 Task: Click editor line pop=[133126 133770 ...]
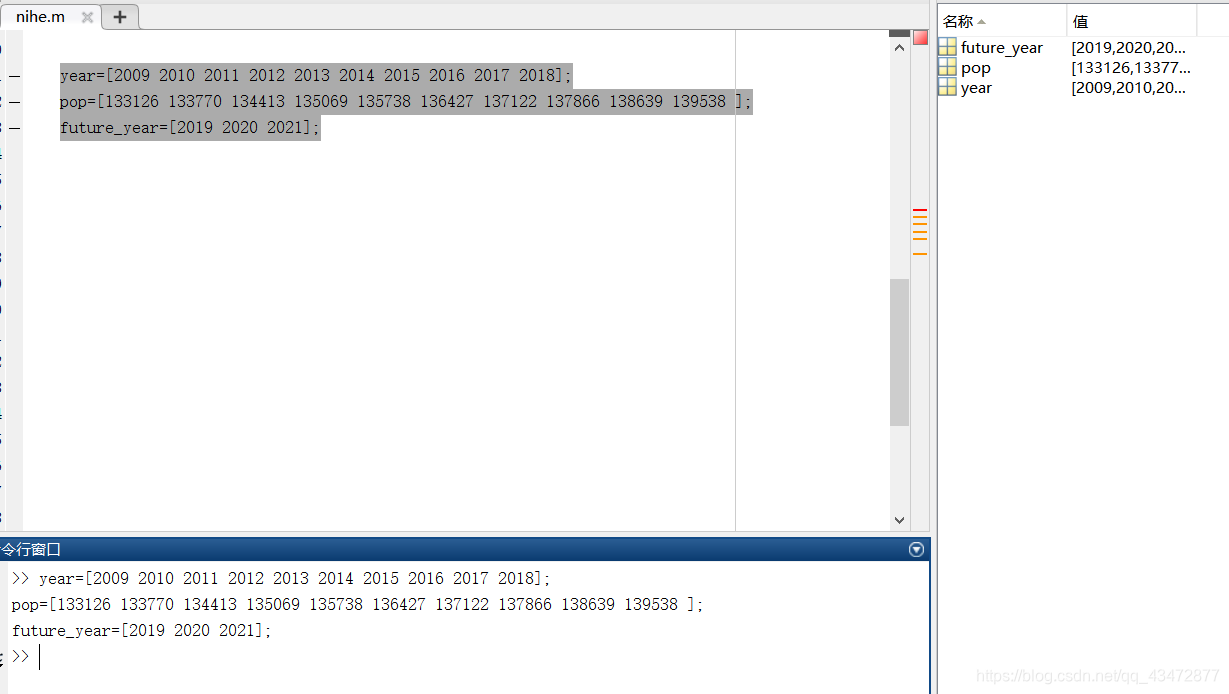405,101
